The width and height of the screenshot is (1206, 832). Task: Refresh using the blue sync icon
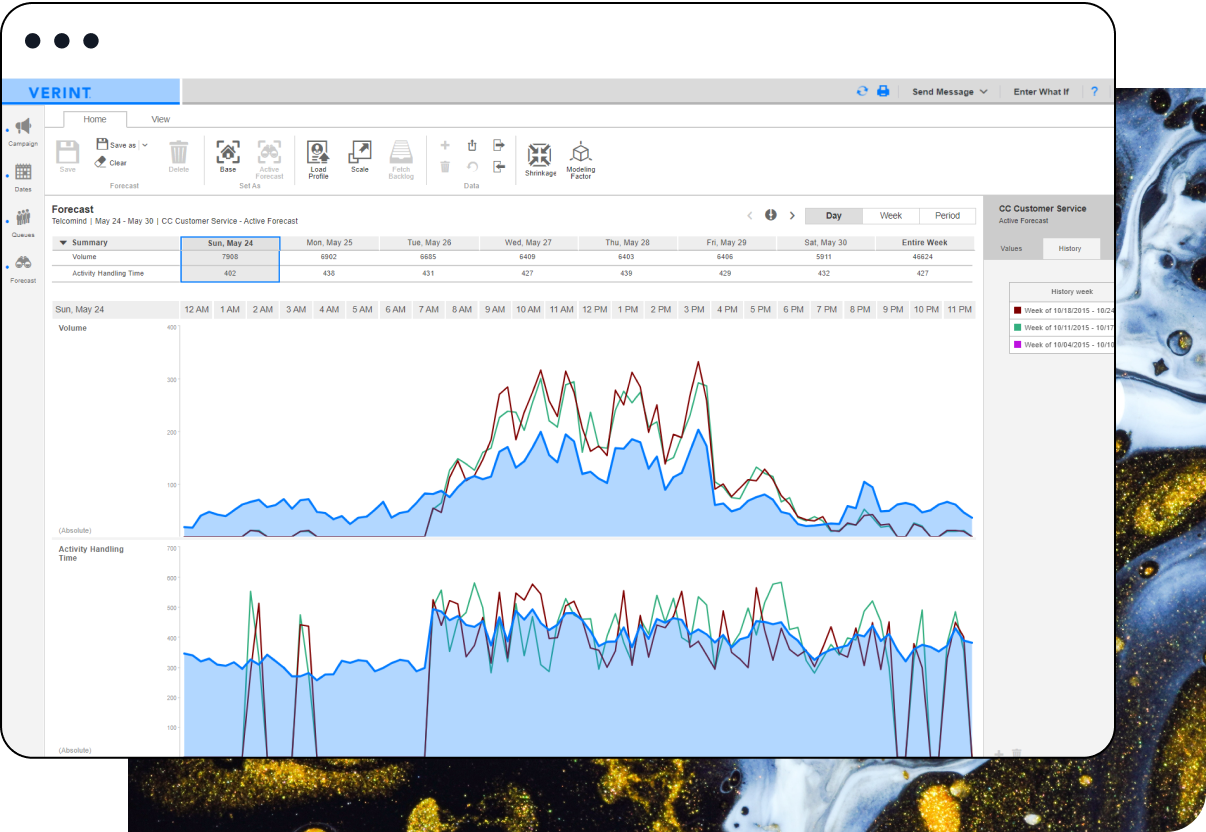click(x=862, y=91)
